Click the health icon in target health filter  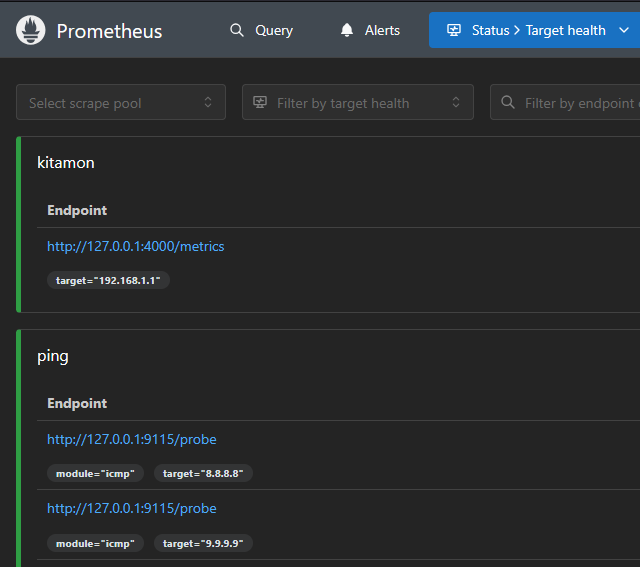pyautogui.click(x=260, y=102)
